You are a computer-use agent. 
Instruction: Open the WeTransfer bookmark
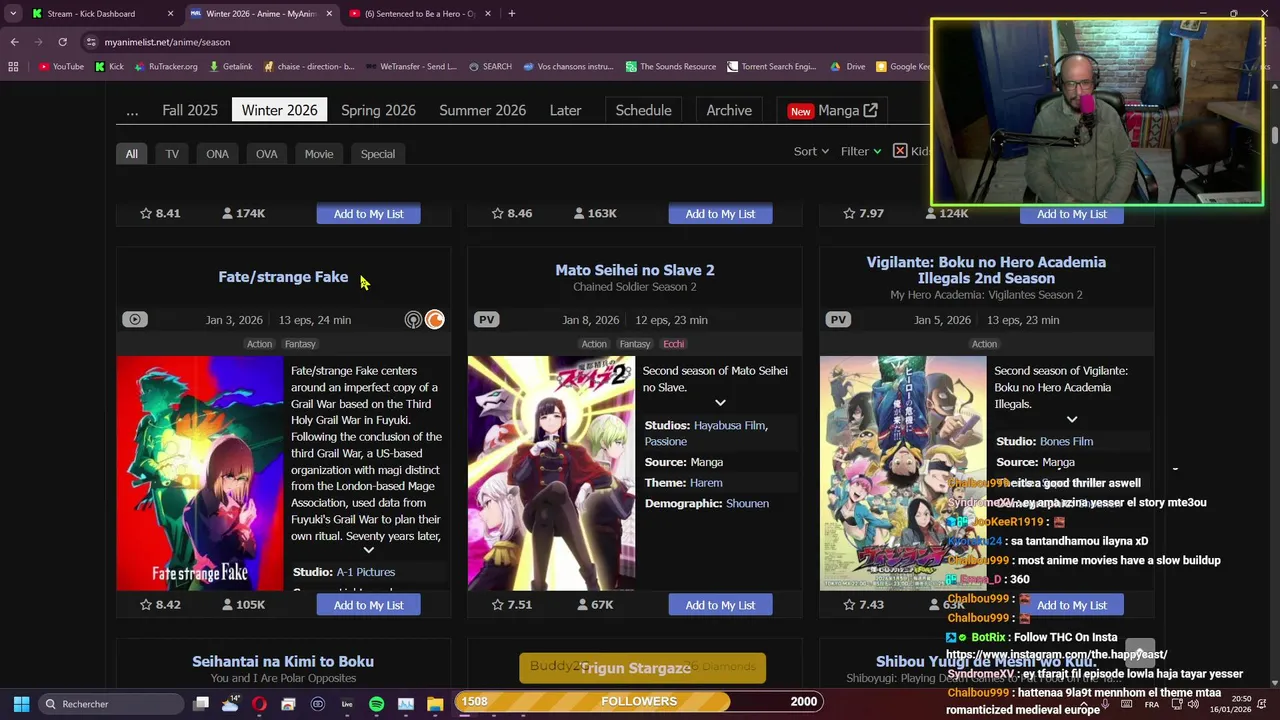point(412,67)
